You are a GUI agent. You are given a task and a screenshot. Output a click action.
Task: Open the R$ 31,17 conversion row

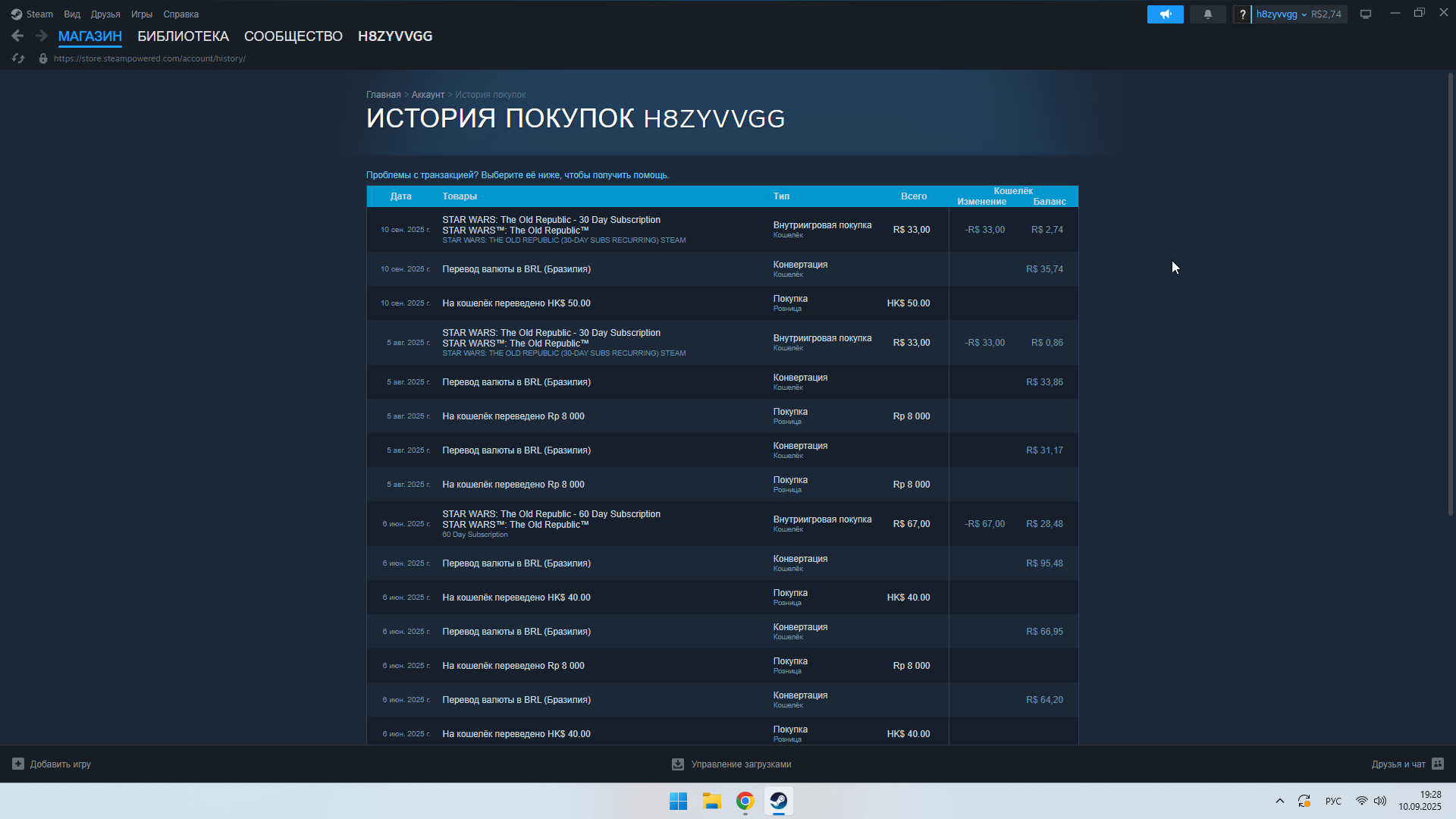click(722, 450)
